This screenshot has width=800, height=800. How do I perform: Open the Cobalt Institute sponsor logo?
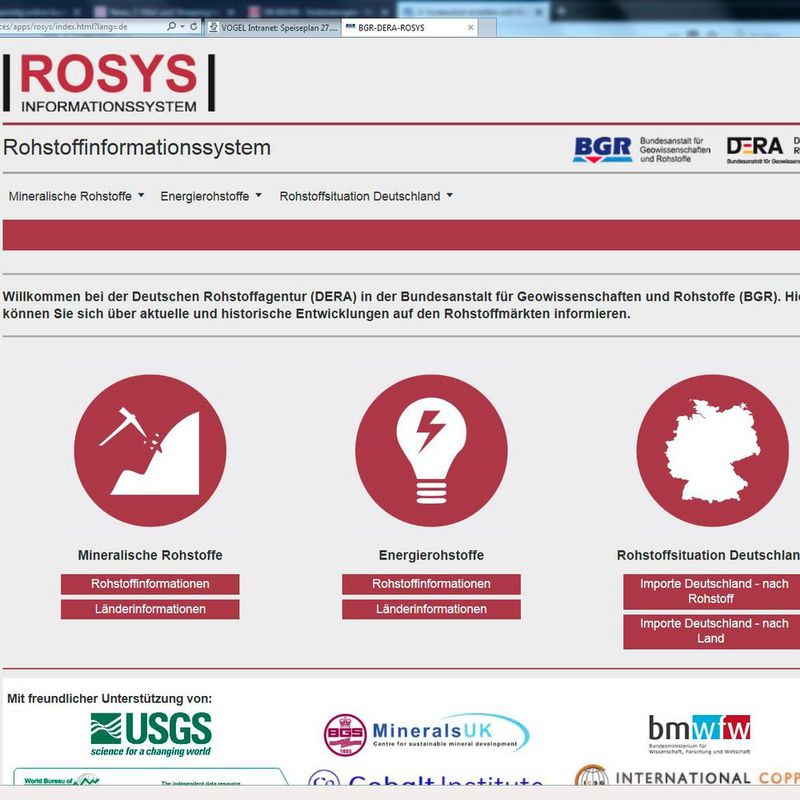click(x=426, y=779)
